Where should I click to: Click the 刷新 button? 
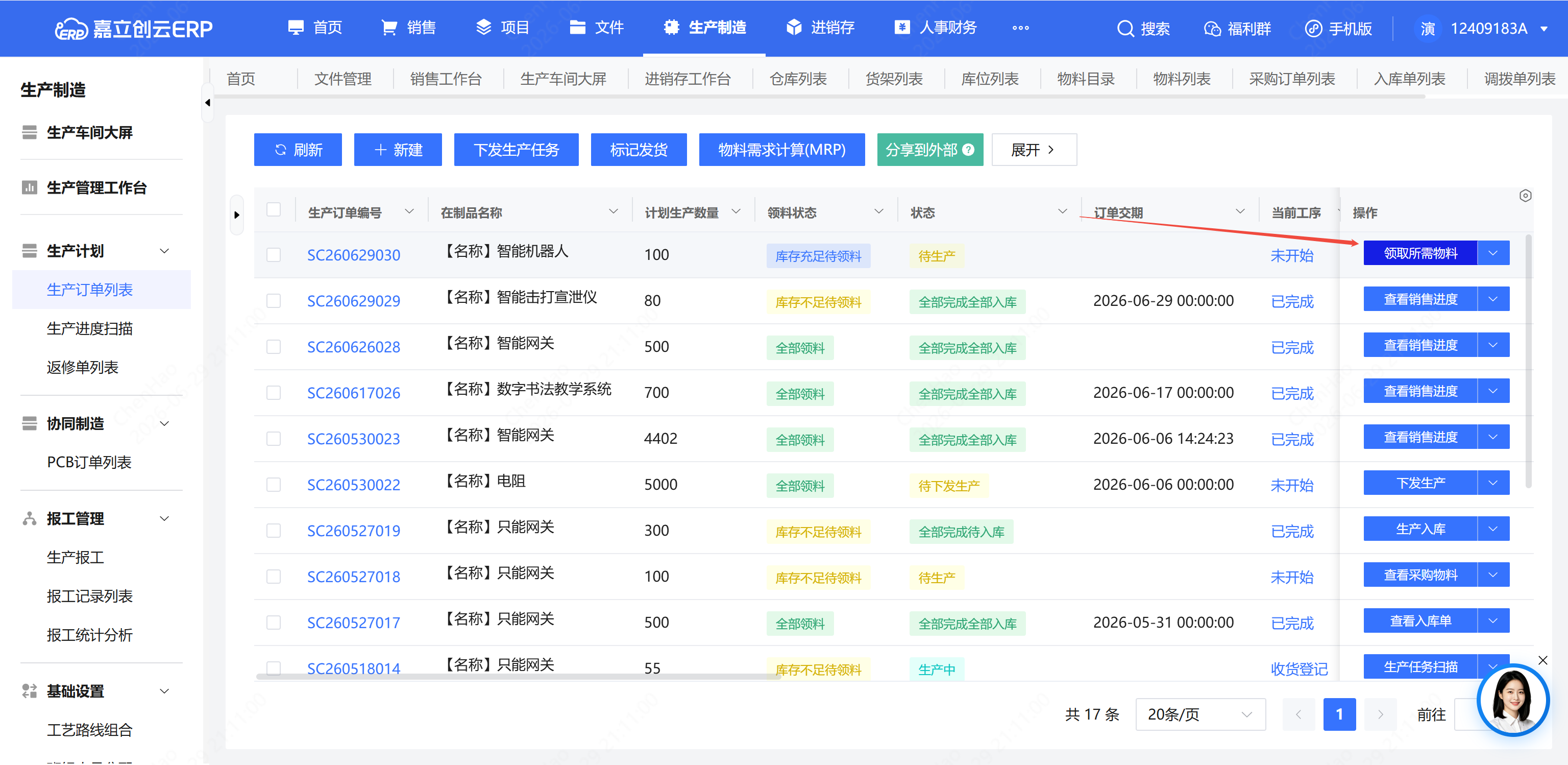298,150
